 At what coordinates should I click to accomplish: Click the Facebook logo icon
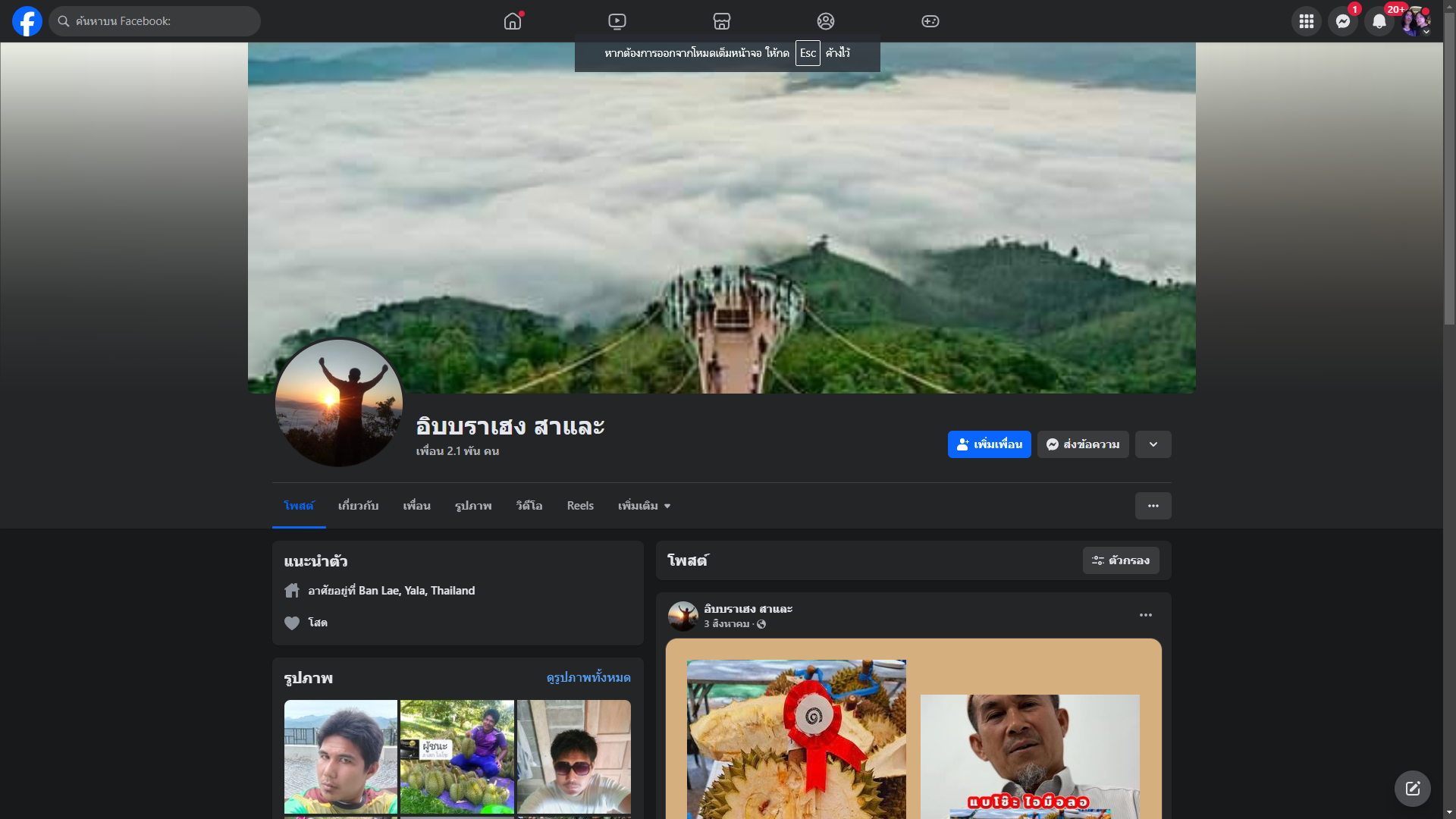coord(27,21)
